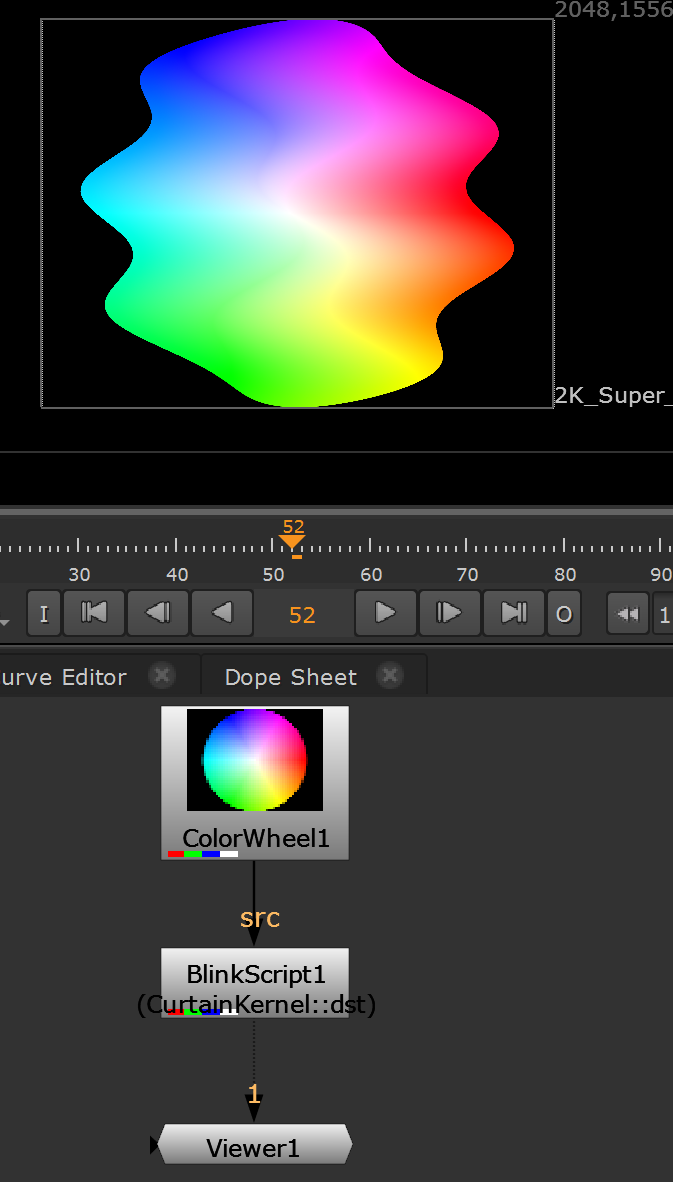The width and height of the screenshot is (673, 1182).
Task: Play timeline forwards
Action: 385,614
